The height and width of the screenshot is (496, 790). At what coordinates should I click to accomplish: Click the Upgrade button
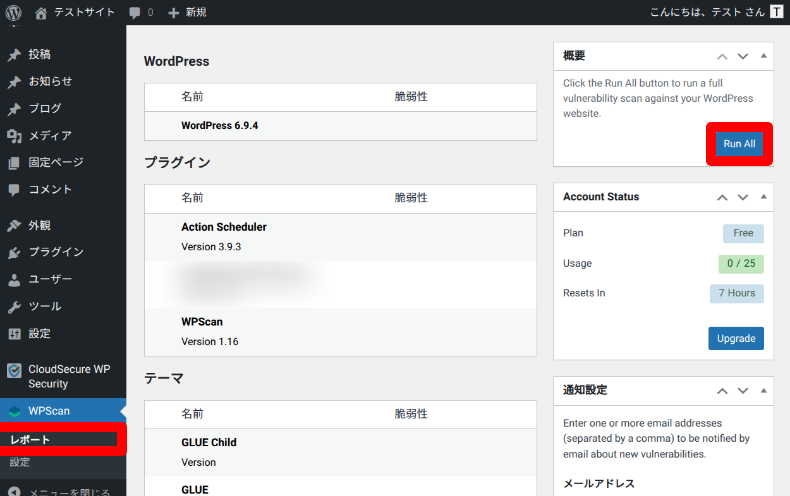[x=736, y=338]
